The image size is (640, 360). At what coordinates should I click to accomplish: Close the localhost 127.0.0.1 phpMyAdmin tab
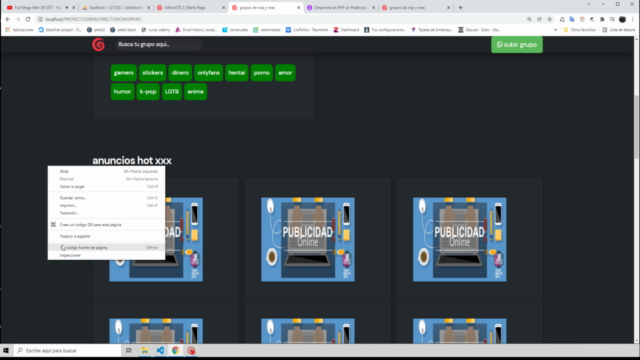(149, 7)
